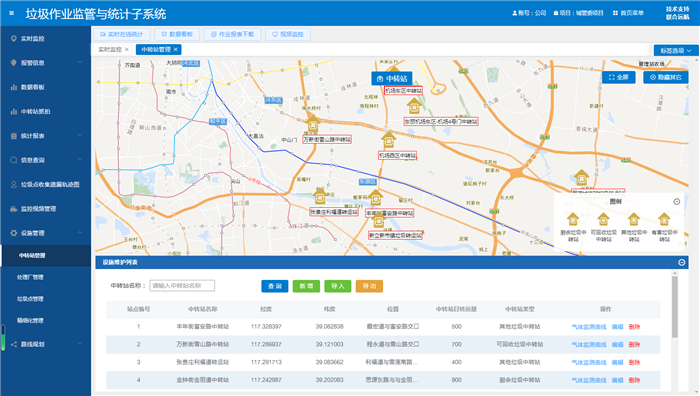Open 气体监测曲线 for 丰年街富安路中转站 row
The width and height of the screenshot is (700, 396).
(x=589, y=327)
